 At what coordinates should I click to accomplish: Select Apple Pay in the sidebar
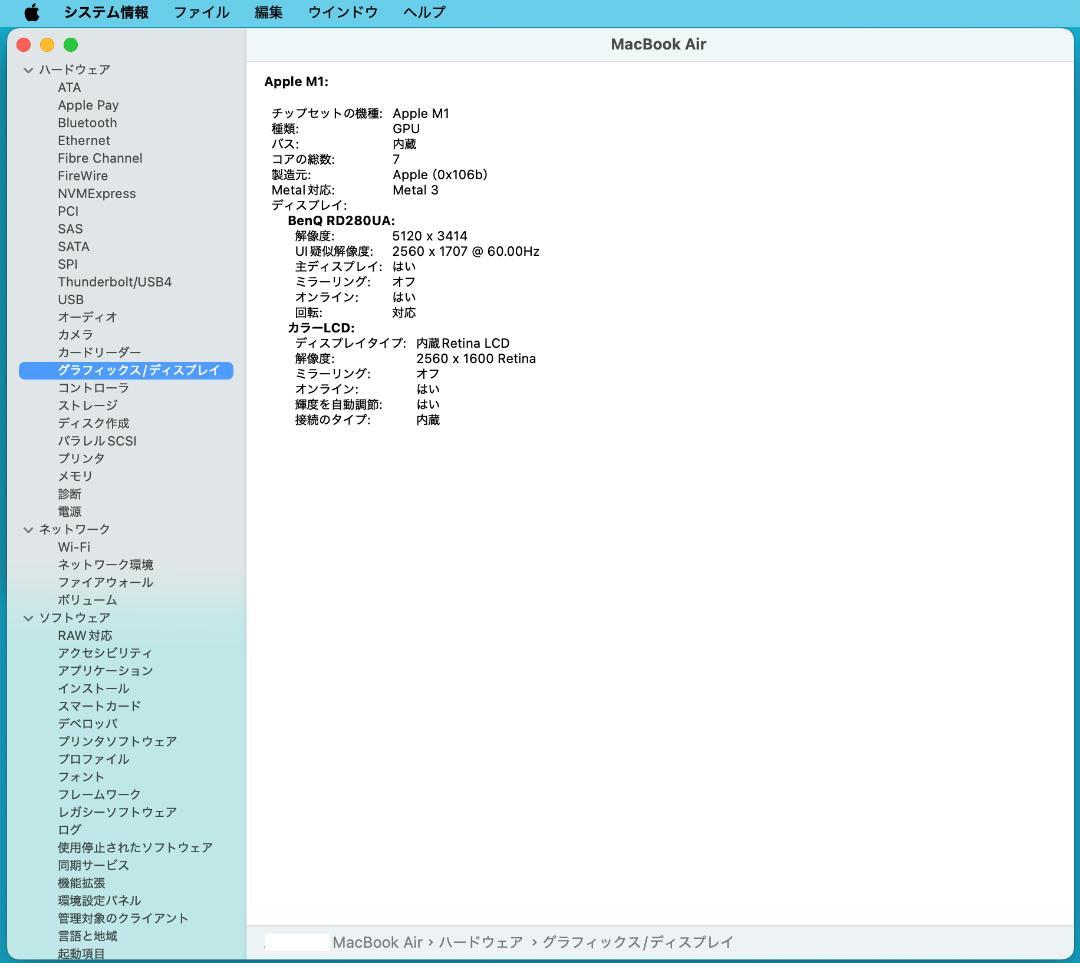click(x=88, y=104)
